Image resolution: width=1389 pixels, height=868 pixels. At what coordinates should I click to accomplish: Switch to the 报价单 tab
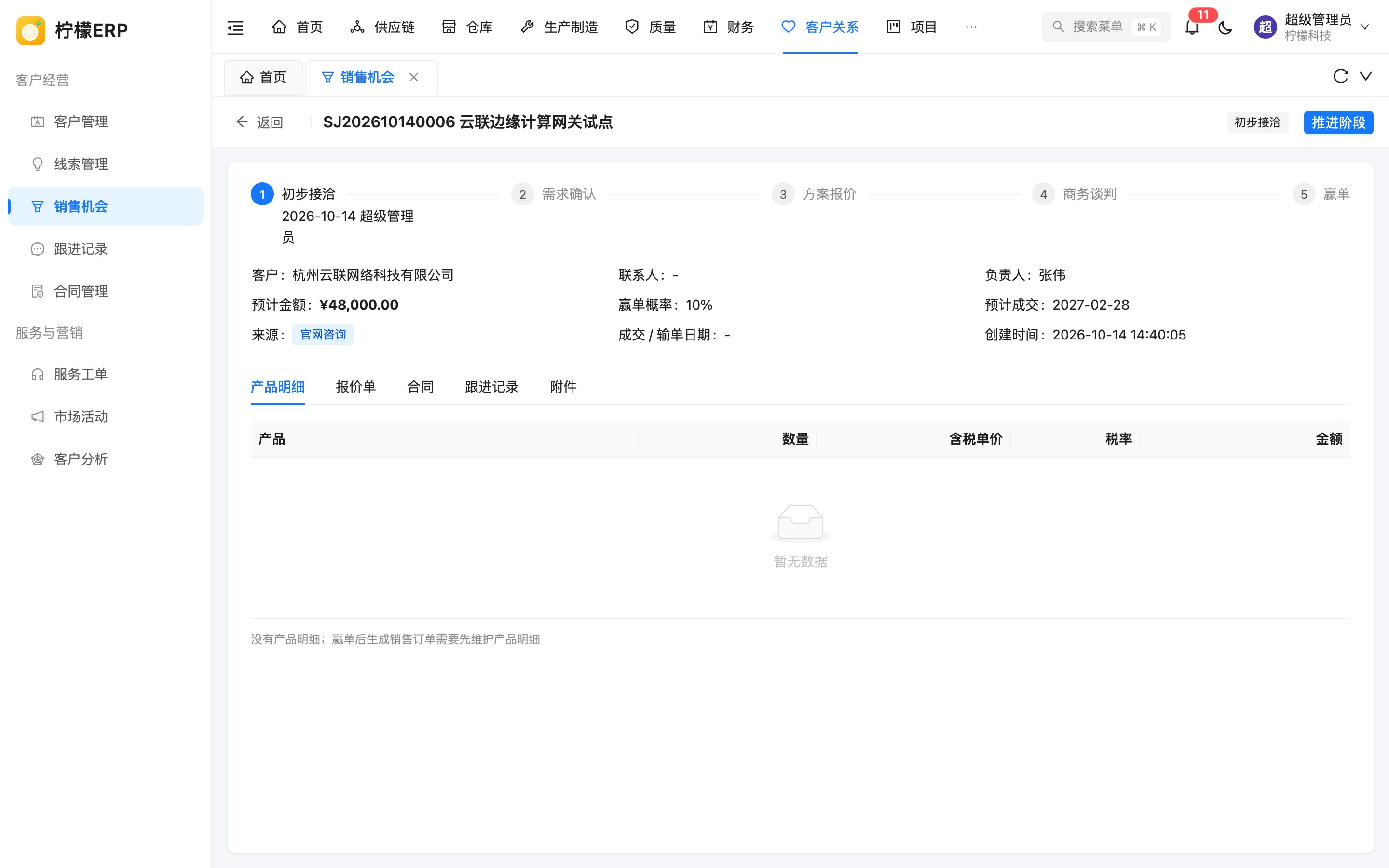point(356,387)
